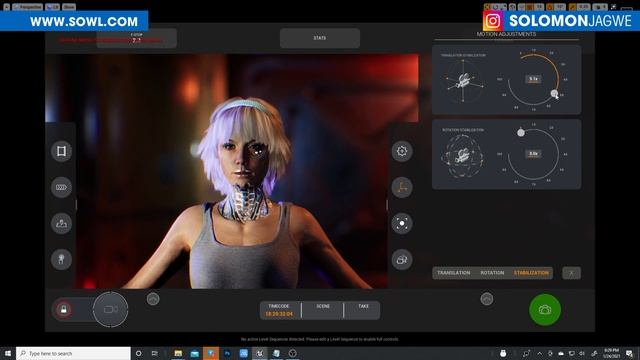Click the Scene field
Image resolution: width=640 pixels, height=360 pixels.
[323, 310]
